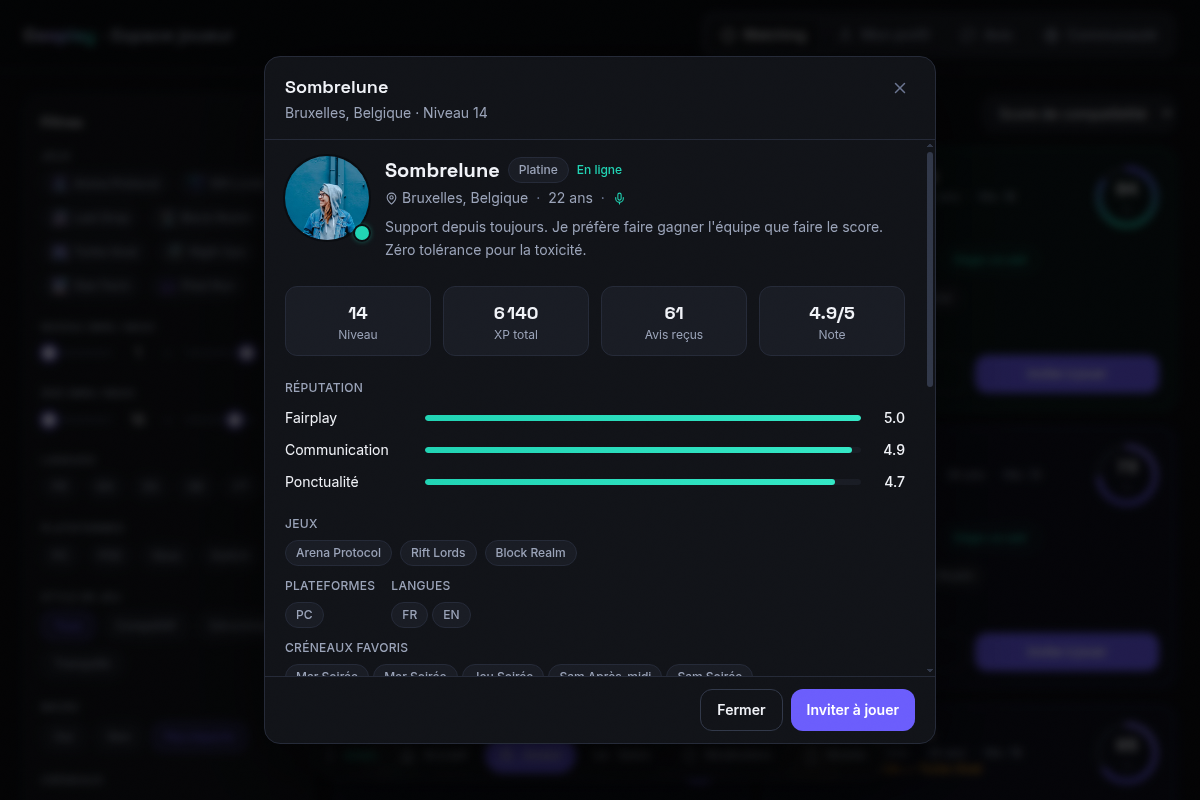1200x800 pixels.
Task: Click the Ponctualité score value 4.7
Action: point(894,482)
